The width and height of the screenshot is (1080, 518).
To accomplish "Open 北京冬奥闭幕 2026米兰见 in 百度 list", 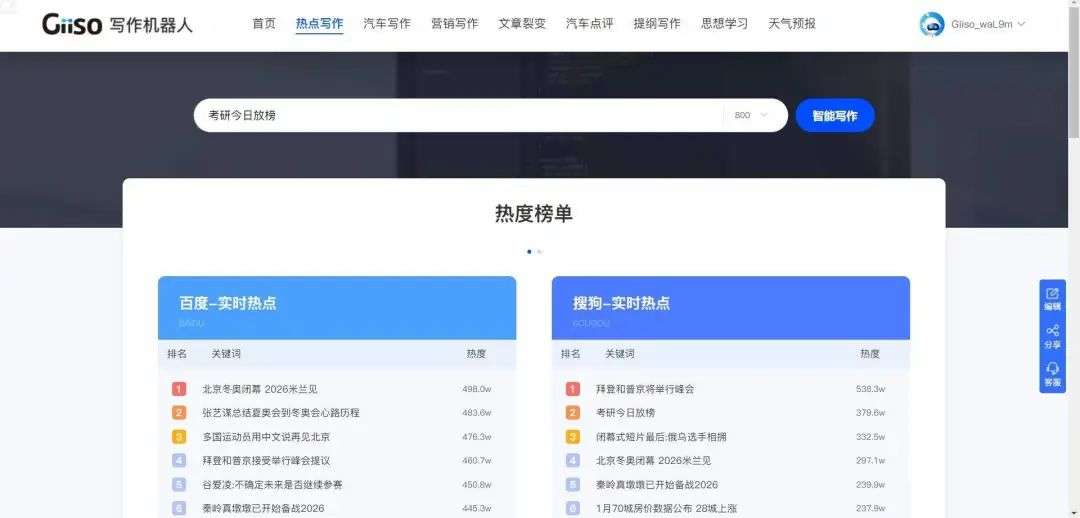I will (x=259, y=389).
